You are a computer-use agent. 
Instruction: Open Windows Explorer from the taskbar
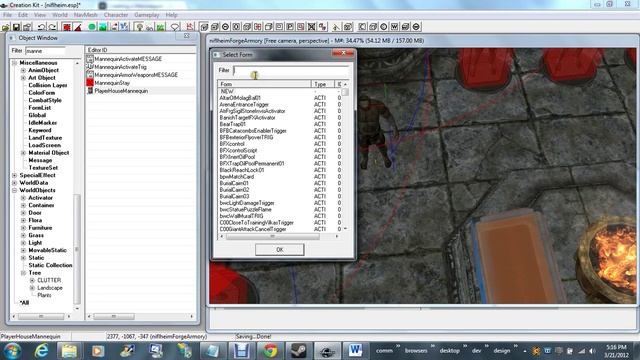tap(69, 351)
